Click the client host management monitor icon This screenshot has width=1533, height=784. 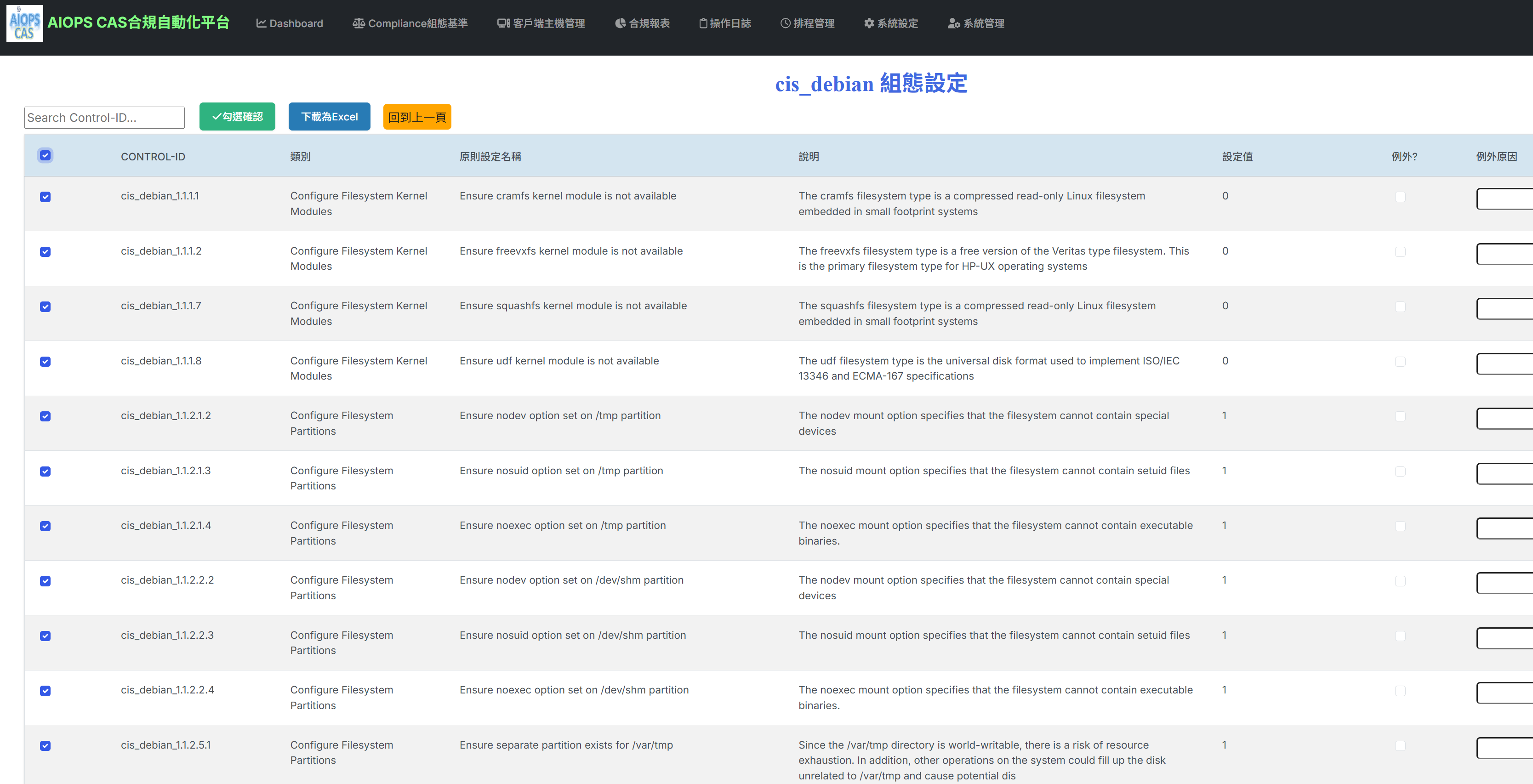[x=503, y=23]
